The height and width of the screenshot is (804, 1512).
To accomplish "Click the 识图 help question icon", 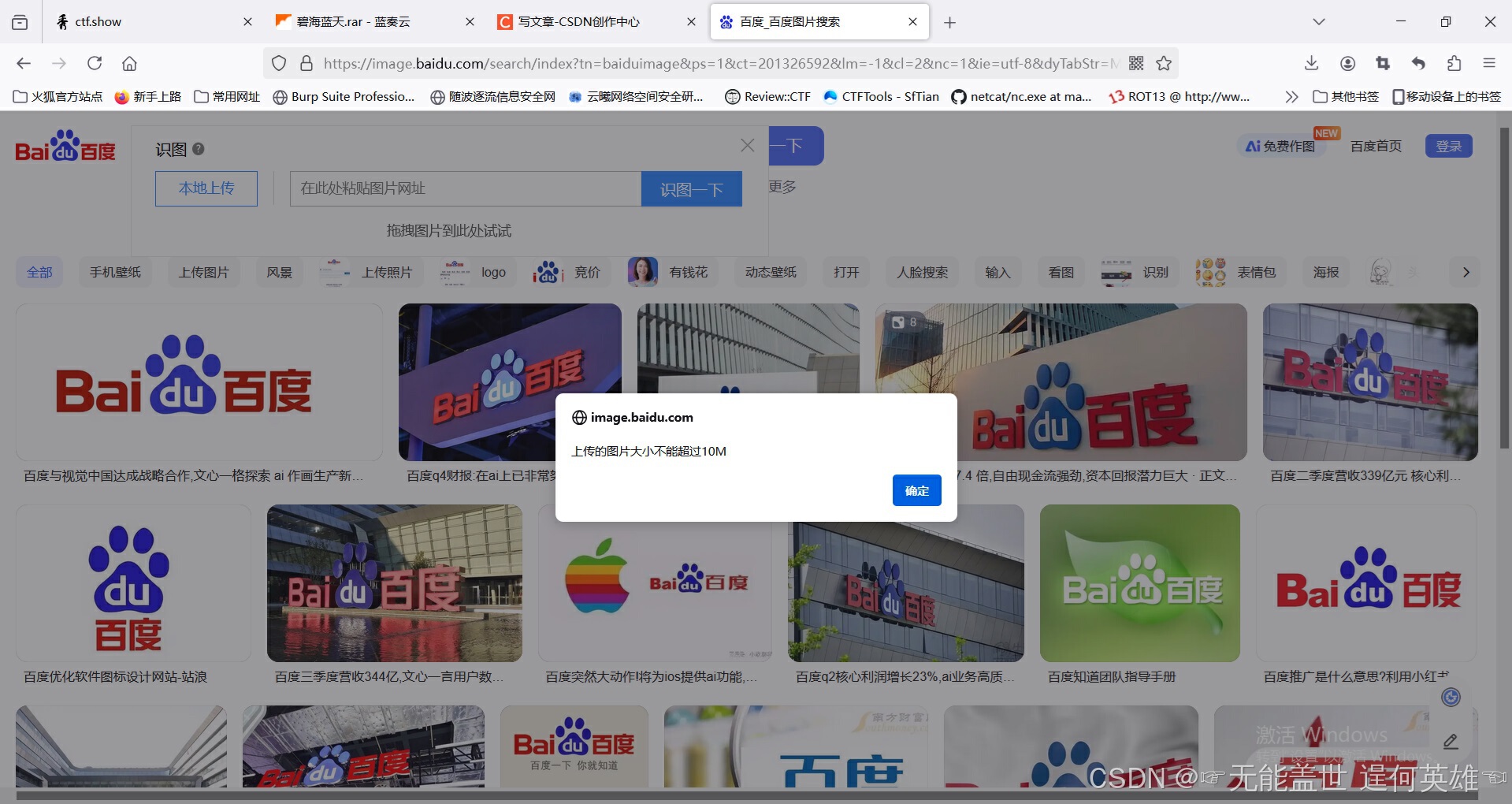I will [199, 149].
